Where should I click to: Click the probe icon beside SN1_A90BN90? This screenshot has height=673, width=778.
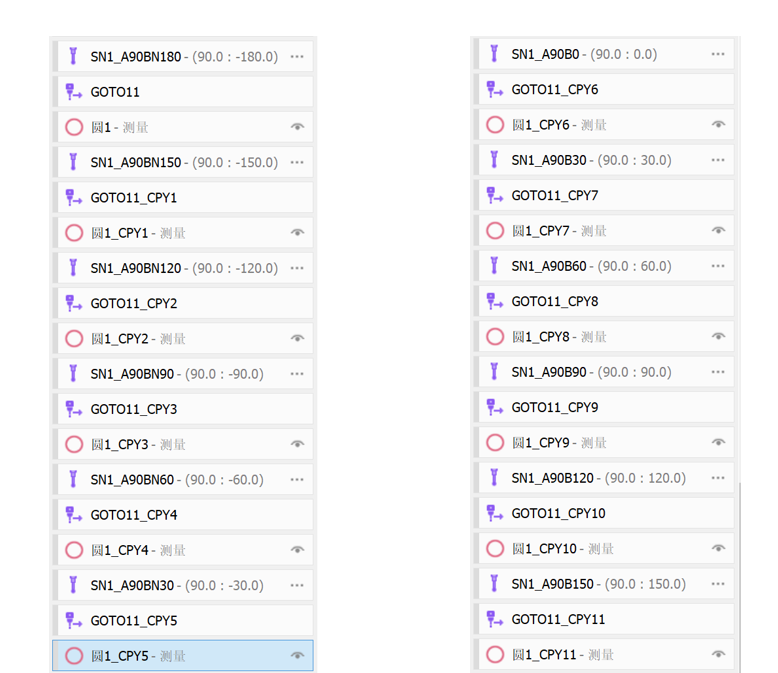[x=73, y=374]
